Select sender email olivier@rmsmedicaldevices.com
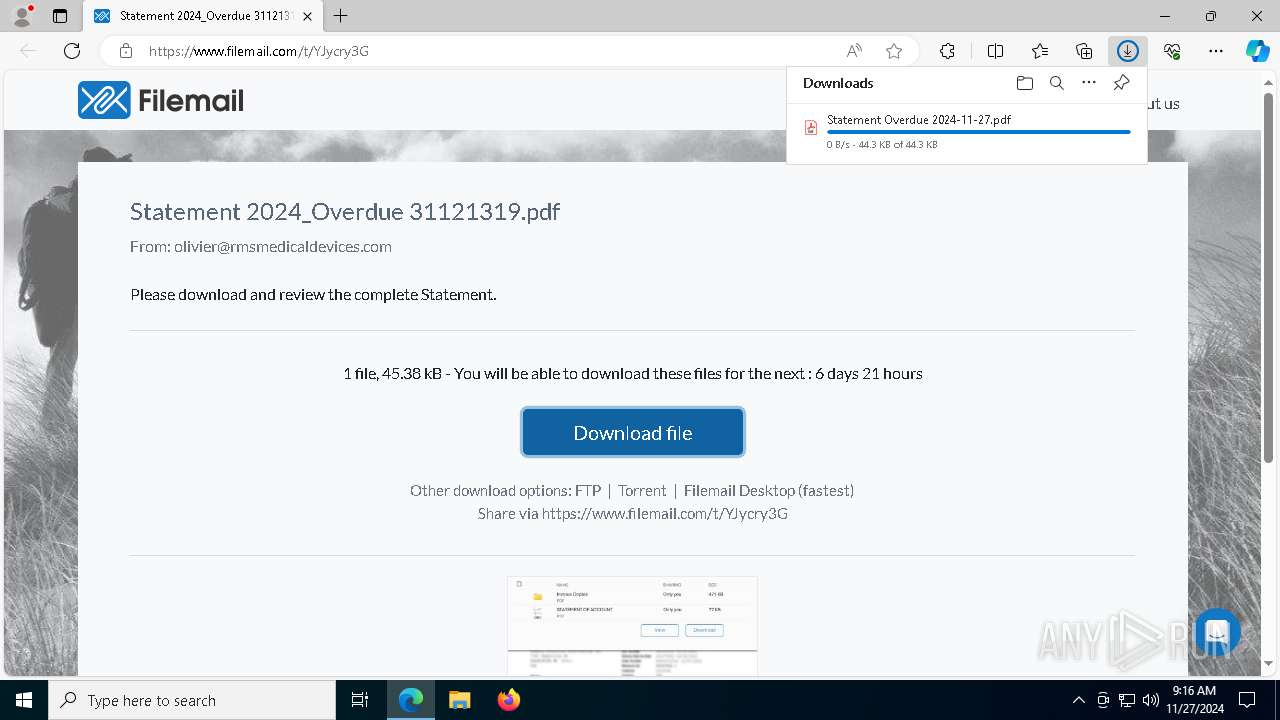 pyautogui.click(x=283, y=246)
